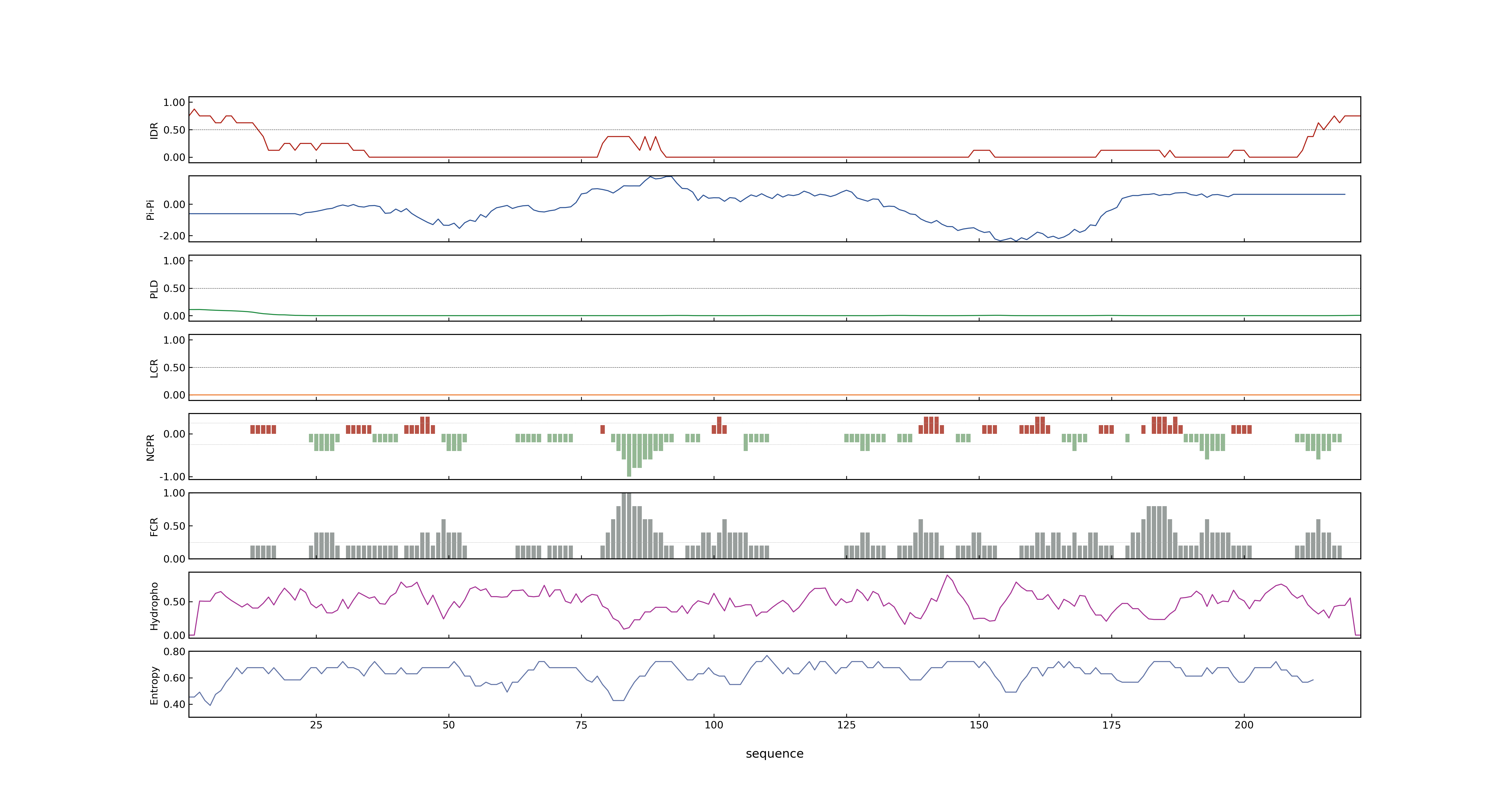Click the x-axis tick label 50
This screenshot has height=806, width=1512.
coord(449,725)
